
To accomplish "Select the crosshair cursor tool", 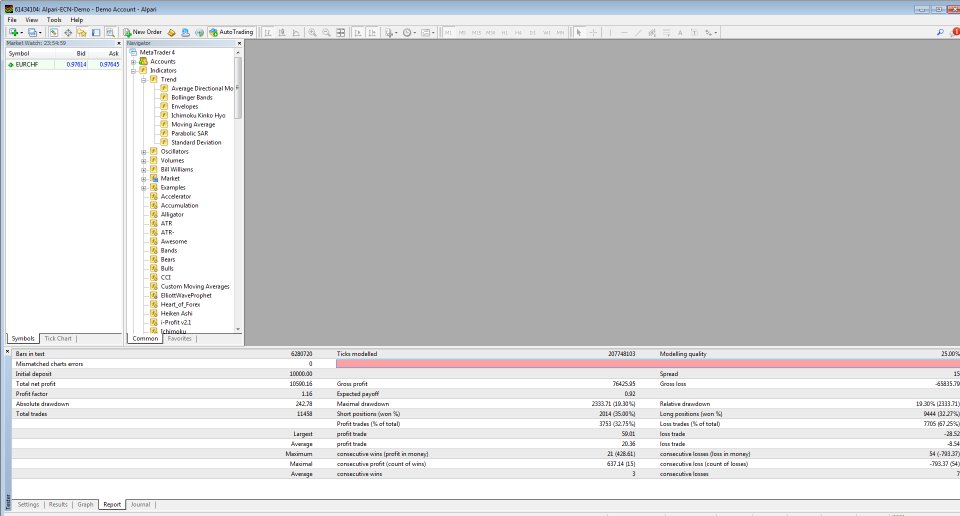I will pos(593,32).
